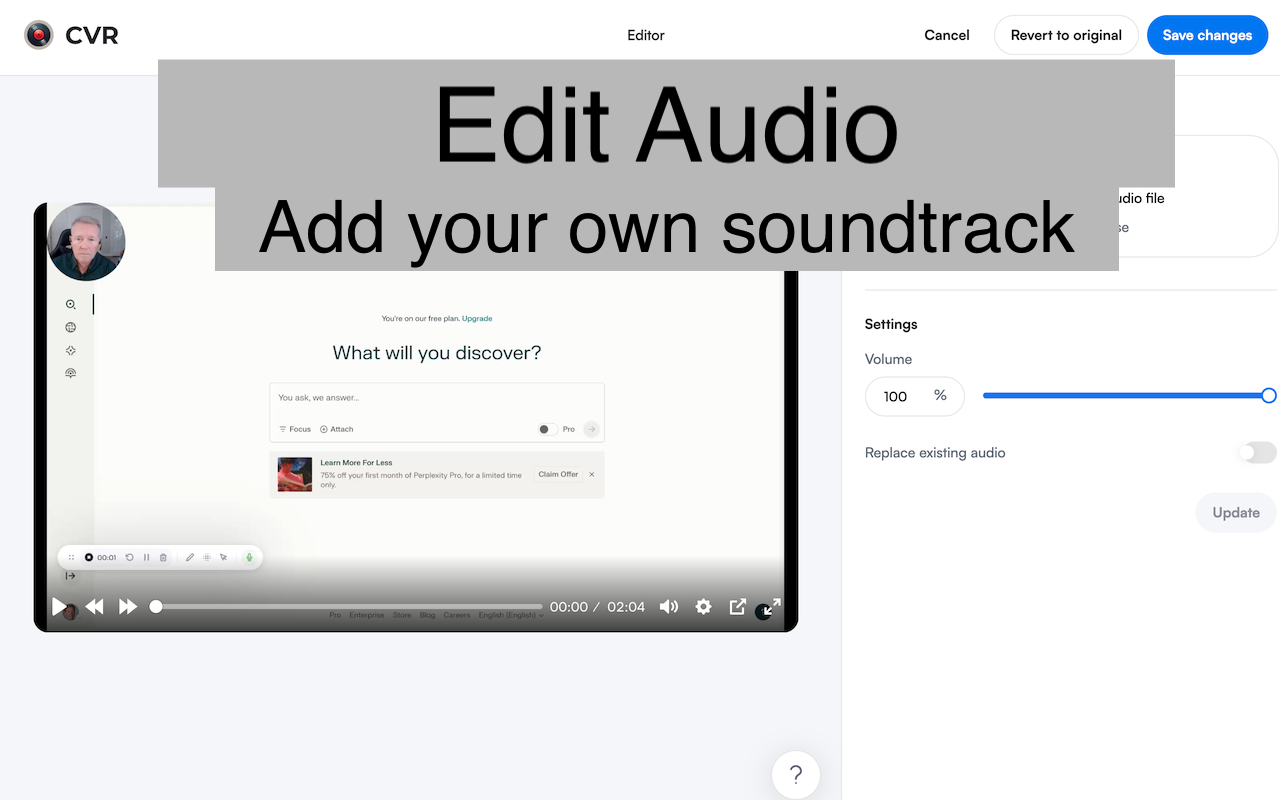1280x800 pixels.
Task: Enter fullscreen on the video player
Action: pos(768,606)
